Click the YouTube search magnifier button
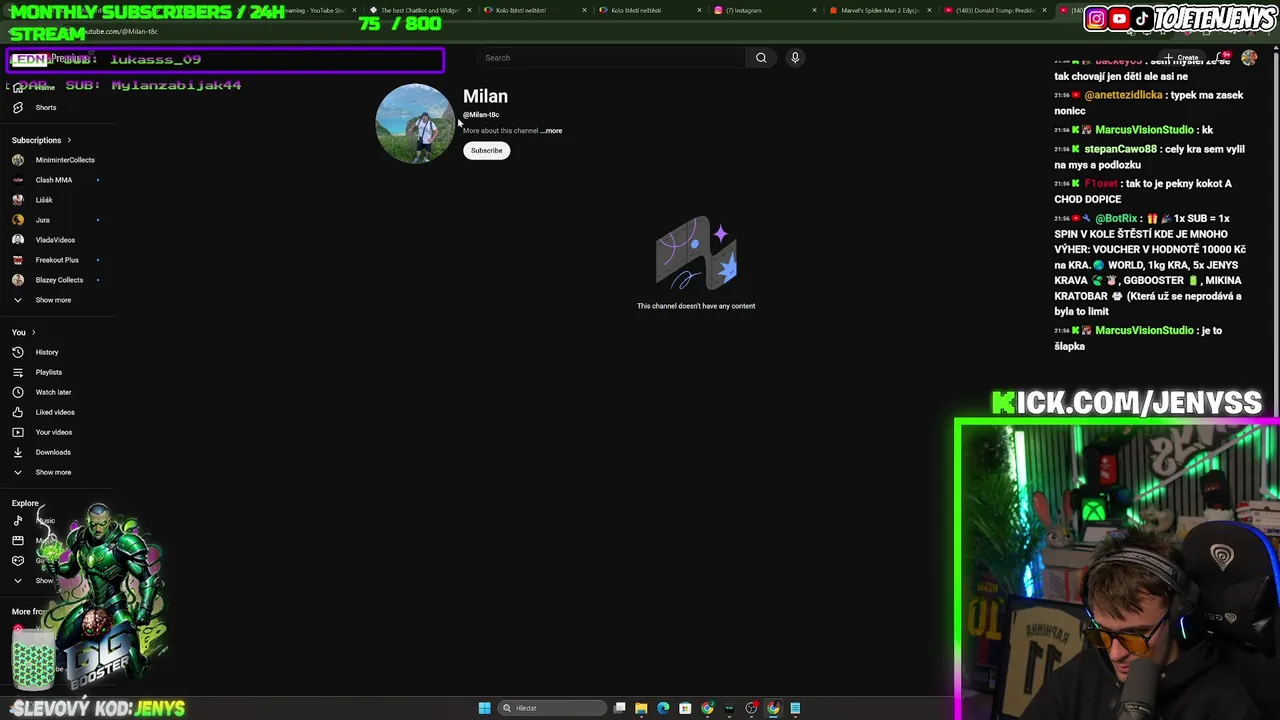 (x=761, y=58)
